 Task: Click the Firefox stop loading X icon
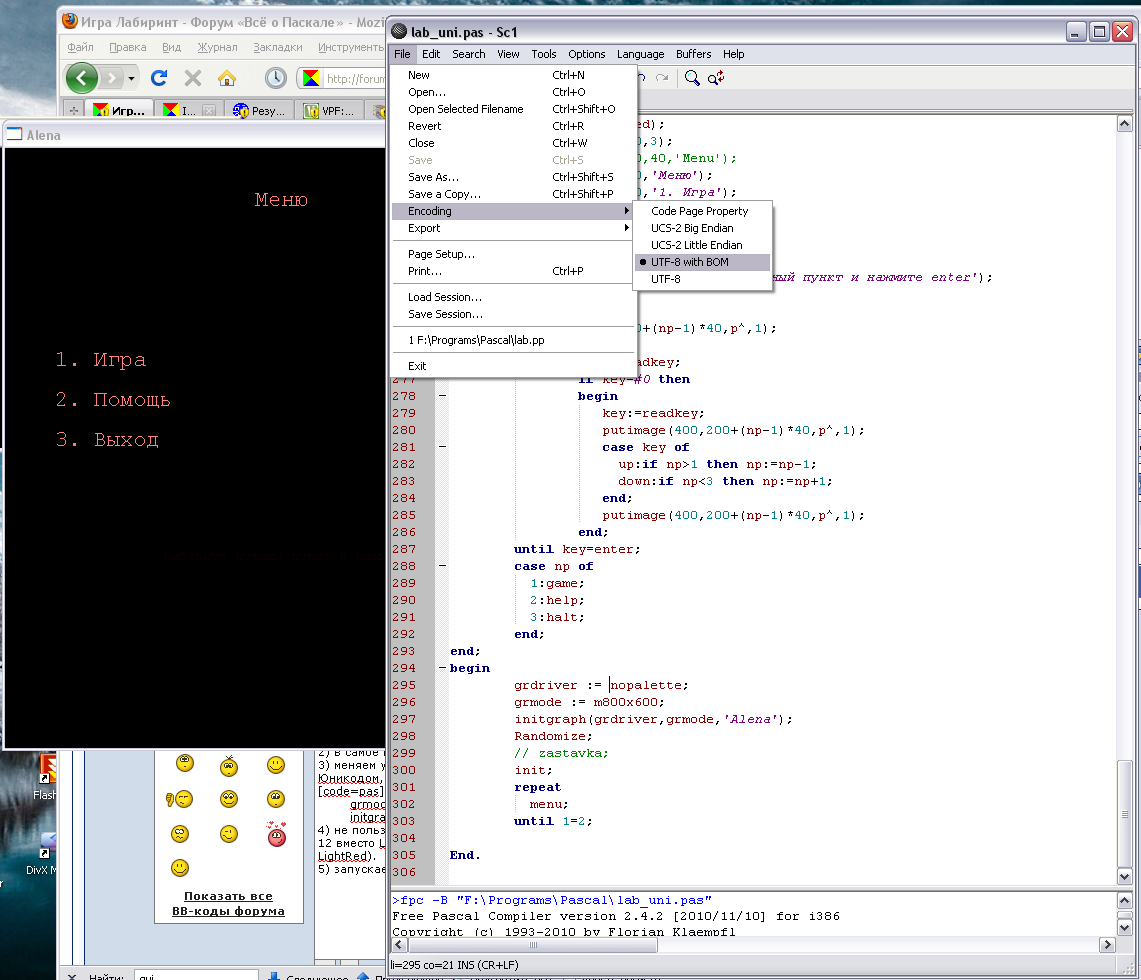click(193, 78)
